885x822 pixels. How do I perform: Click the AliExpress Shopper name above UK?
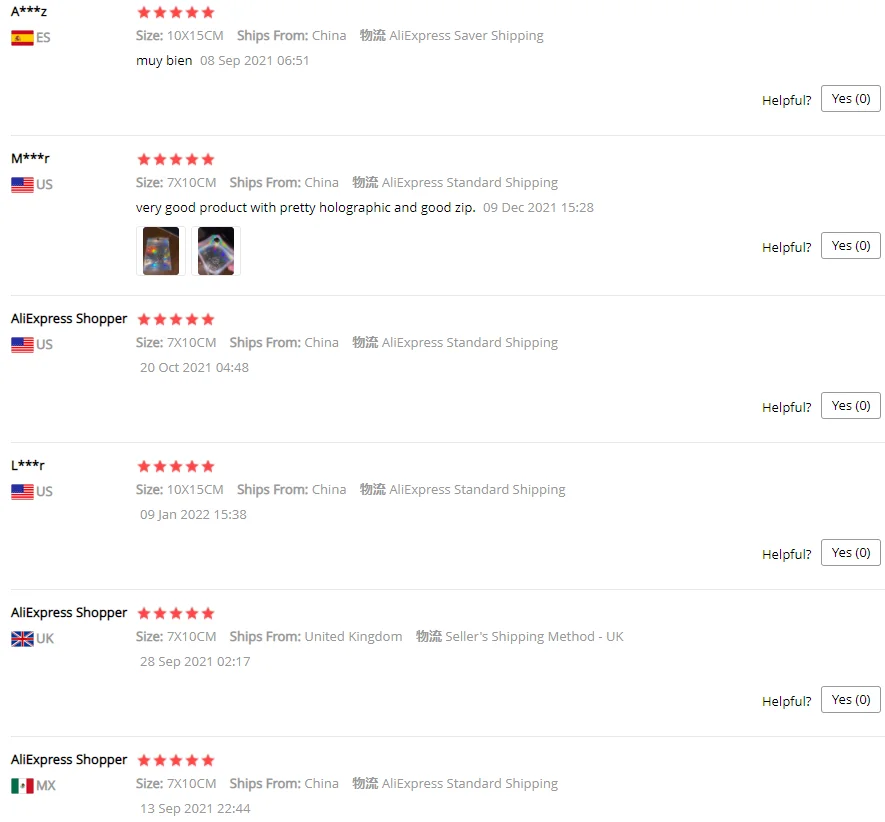click(x=69, y=613)
